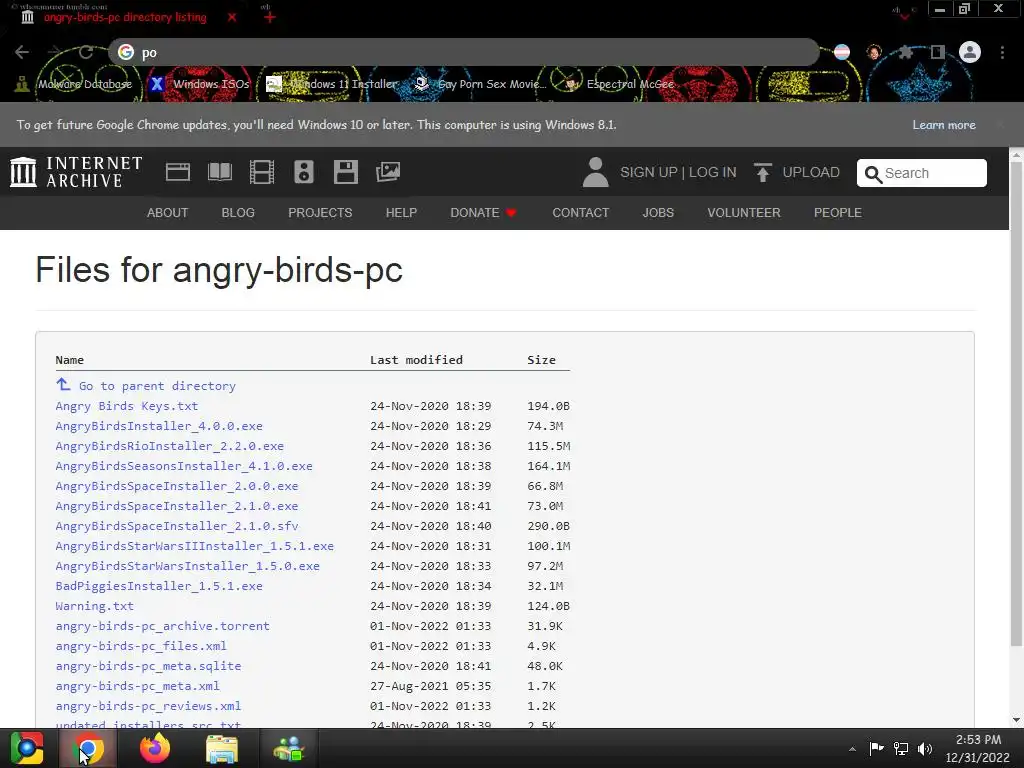Download AngryBirdsStarWarsIIInstaller_1.5.1.exe

[195, 546]
